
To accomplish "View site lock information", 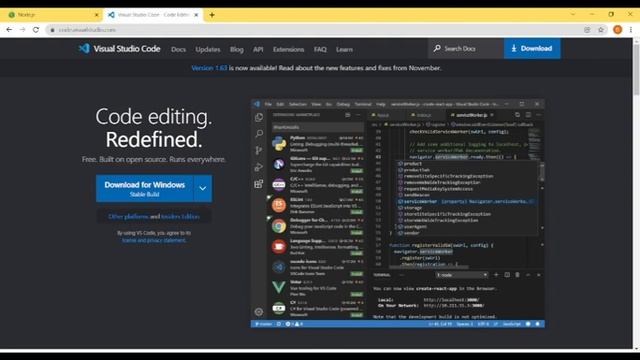I will (52, 30).
